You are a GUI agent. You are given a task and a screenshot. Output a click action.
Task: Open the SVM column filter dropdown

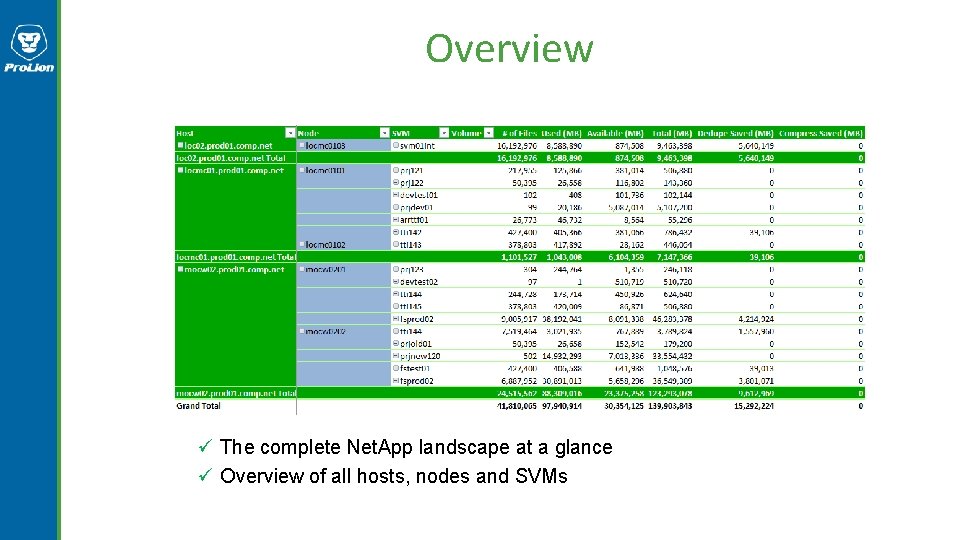444,133
